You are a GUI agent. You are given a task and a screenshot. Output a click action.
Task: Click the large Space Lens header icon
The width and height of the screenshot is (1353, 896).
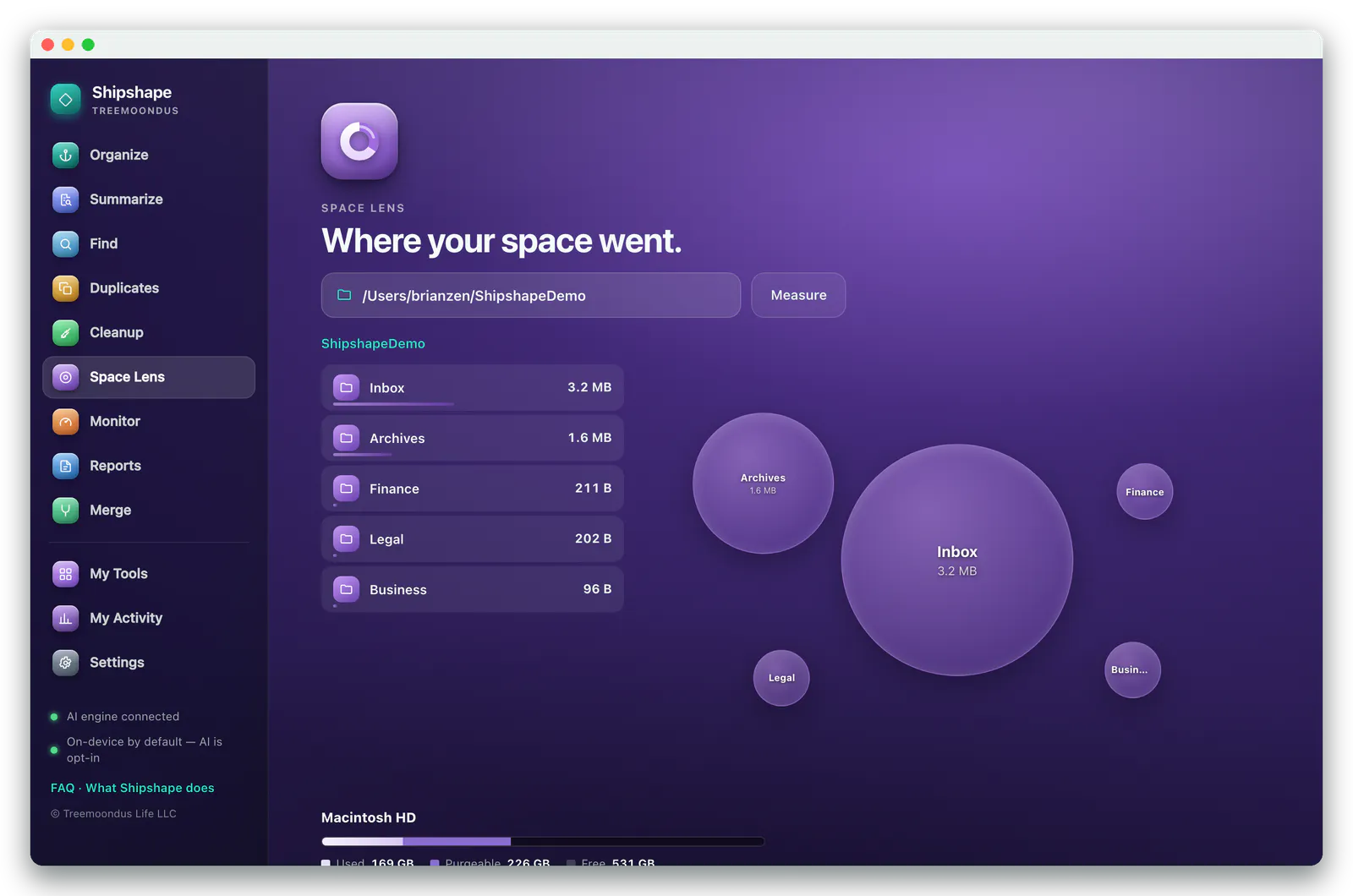pos(359,141)
